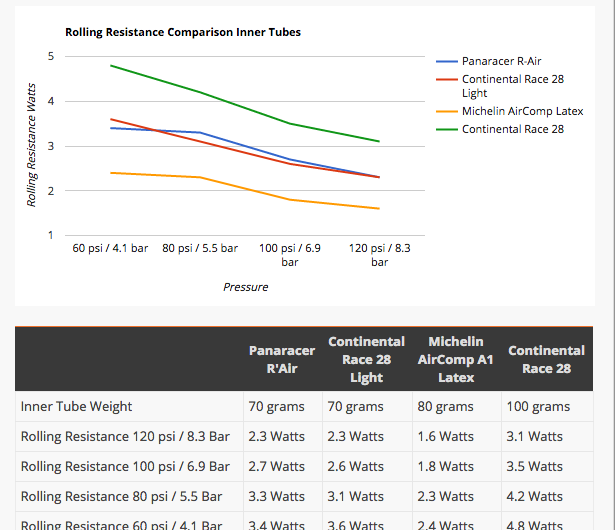The height and width of the screenshot is (530, 615).
Task: Click the '60 psi / 4.1 bar' axis label
Action: tap(110, 248)
